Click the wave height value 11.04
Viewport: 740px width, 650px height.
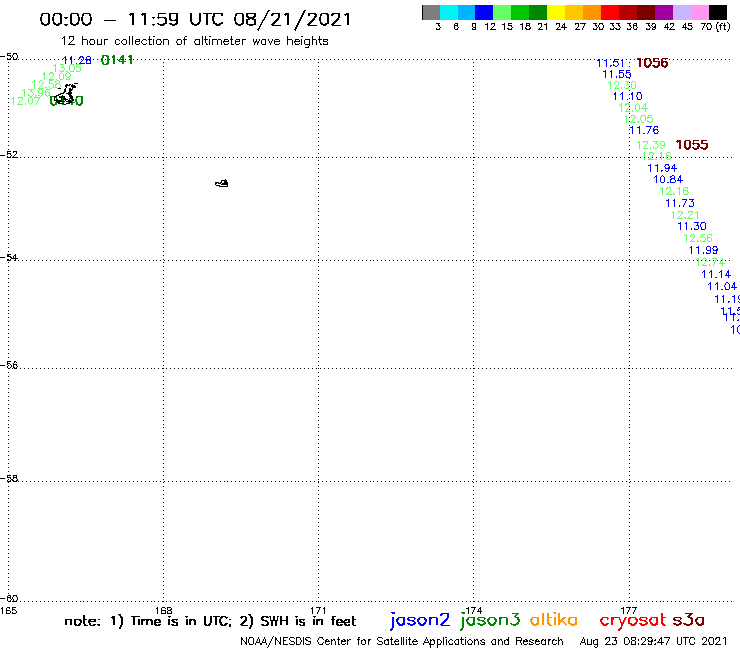[x=722, y=286]
